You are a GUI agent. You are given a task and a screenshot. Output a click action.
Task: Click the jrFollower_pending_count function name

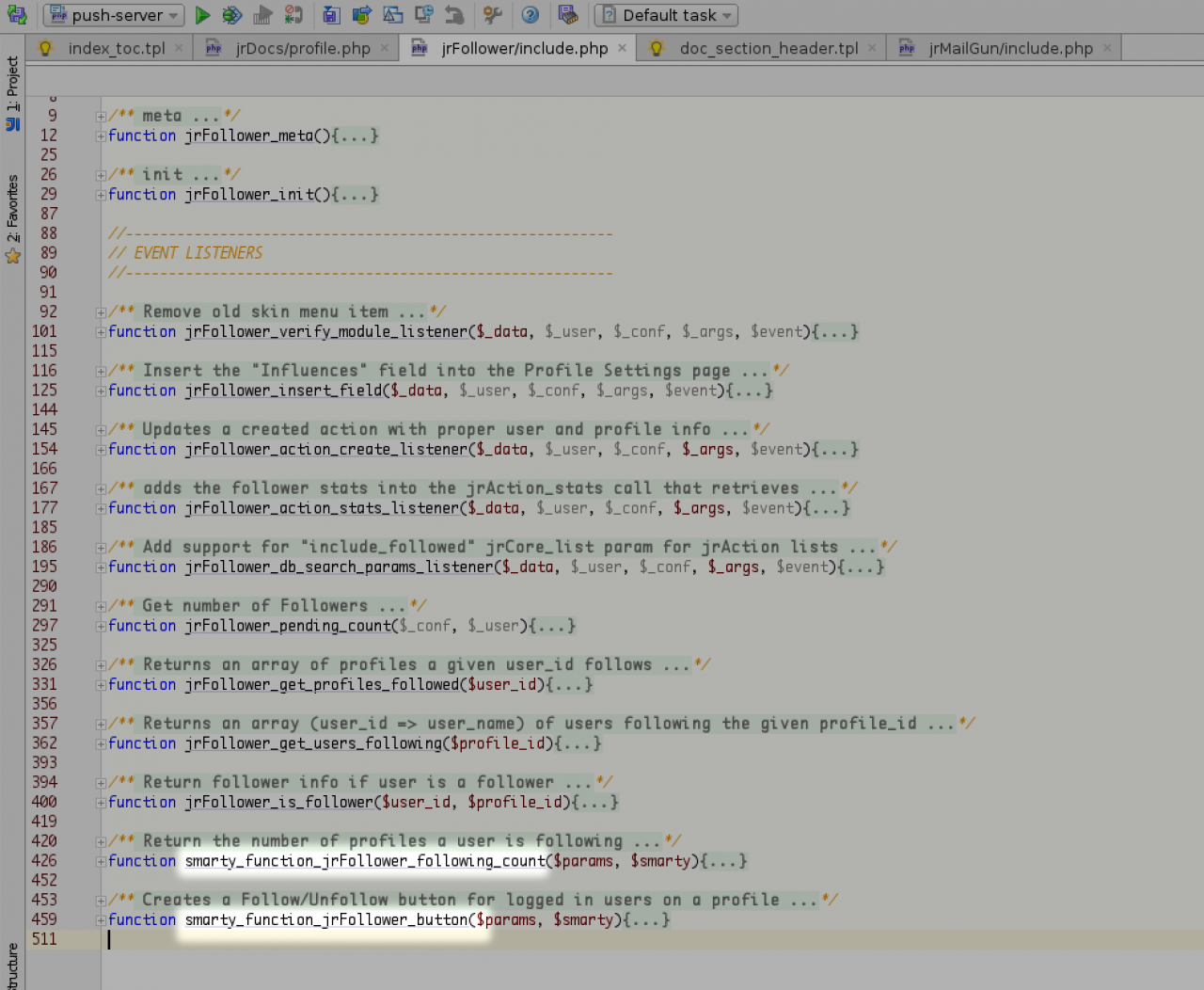(288, 626)
